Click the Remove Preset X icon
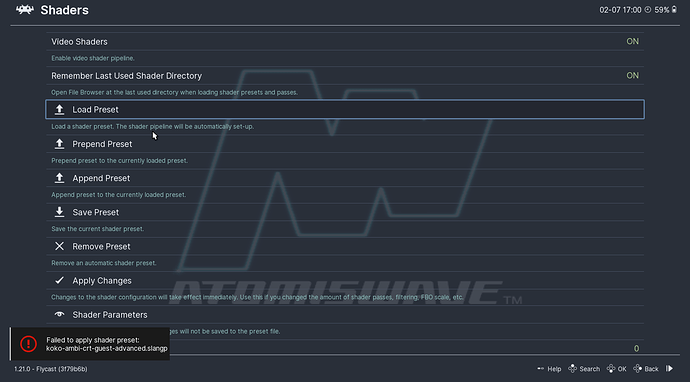The image size is (690, 382). click(x=59, y=246)
